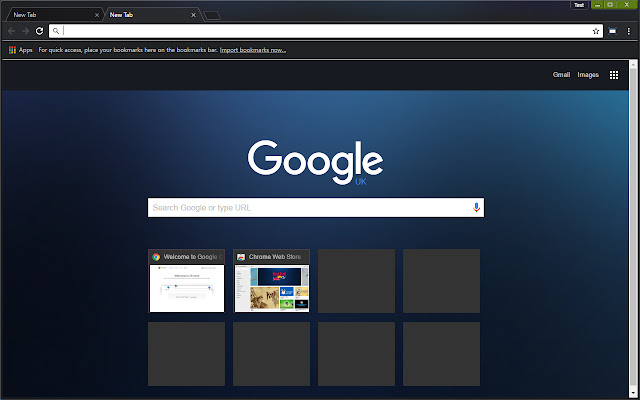Open the Chrome Web Store thumbnail
The image size is (640, 400).
[271, 281]
